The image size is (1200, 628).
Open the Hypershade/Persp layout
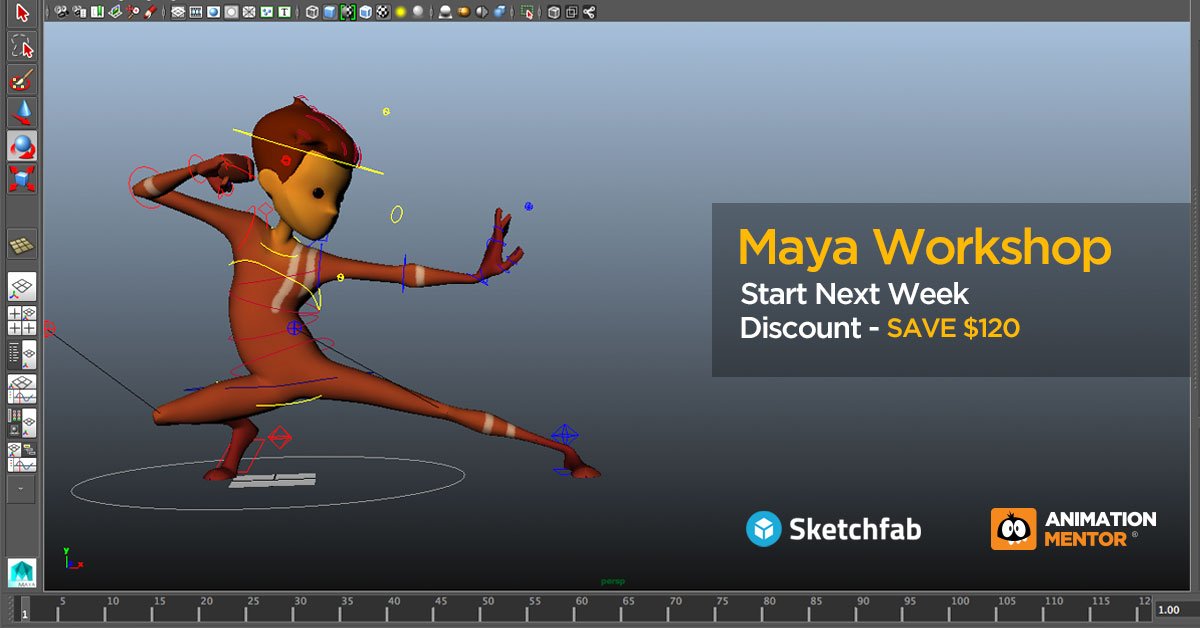(x=22, y=422)
